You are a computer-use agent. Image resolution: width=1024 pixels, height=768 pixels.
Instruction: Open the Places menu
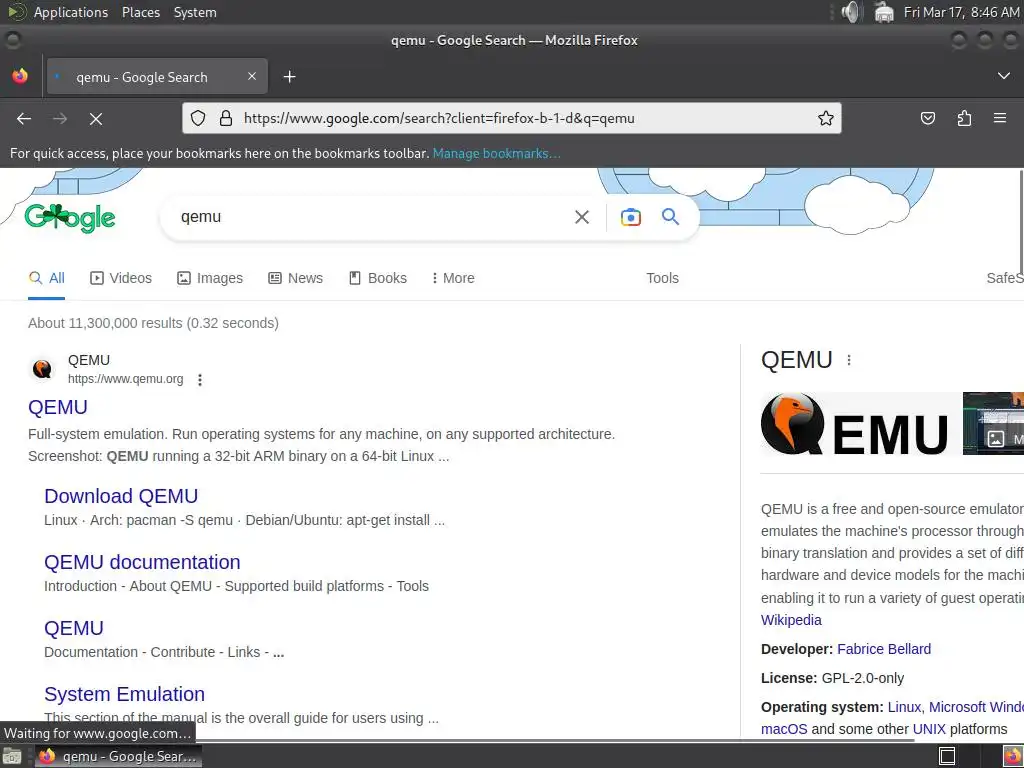[x=140, y=12]
